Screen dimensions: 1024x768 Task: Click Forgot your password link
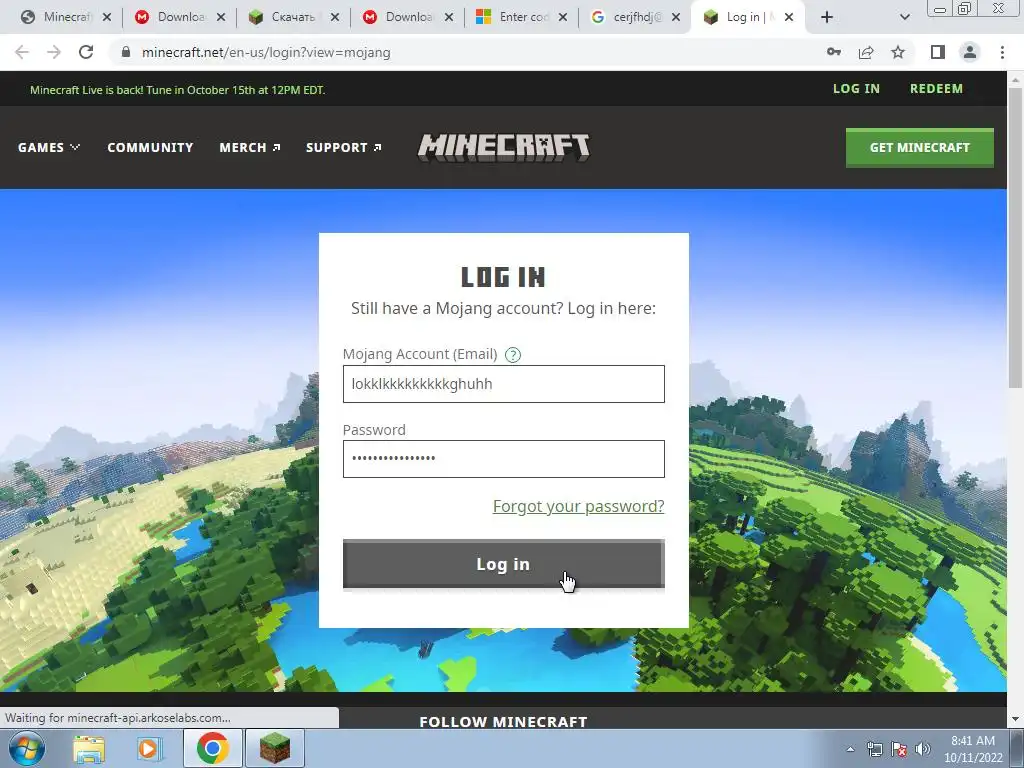579,506
